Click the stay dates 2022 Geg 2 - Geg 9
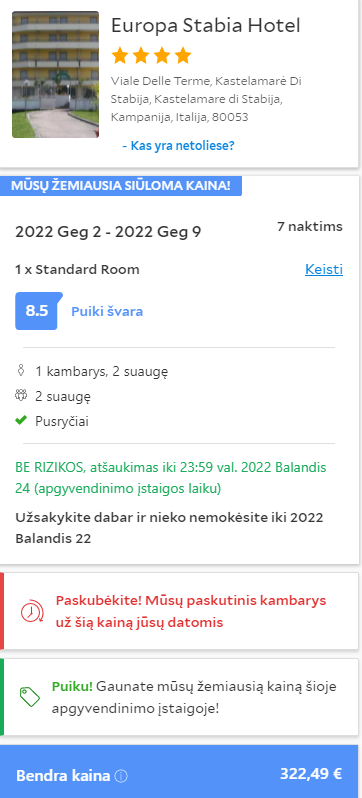Viewport: 362px width, 798px height. coord(108,232)
